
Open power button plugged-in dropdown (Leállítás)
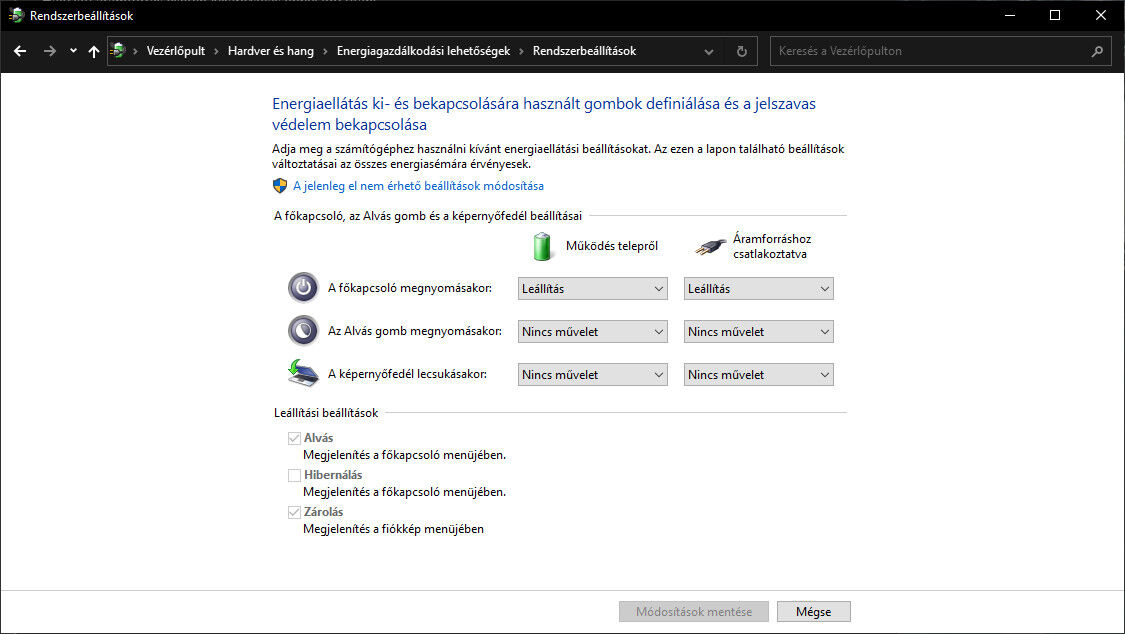(758, 288)
